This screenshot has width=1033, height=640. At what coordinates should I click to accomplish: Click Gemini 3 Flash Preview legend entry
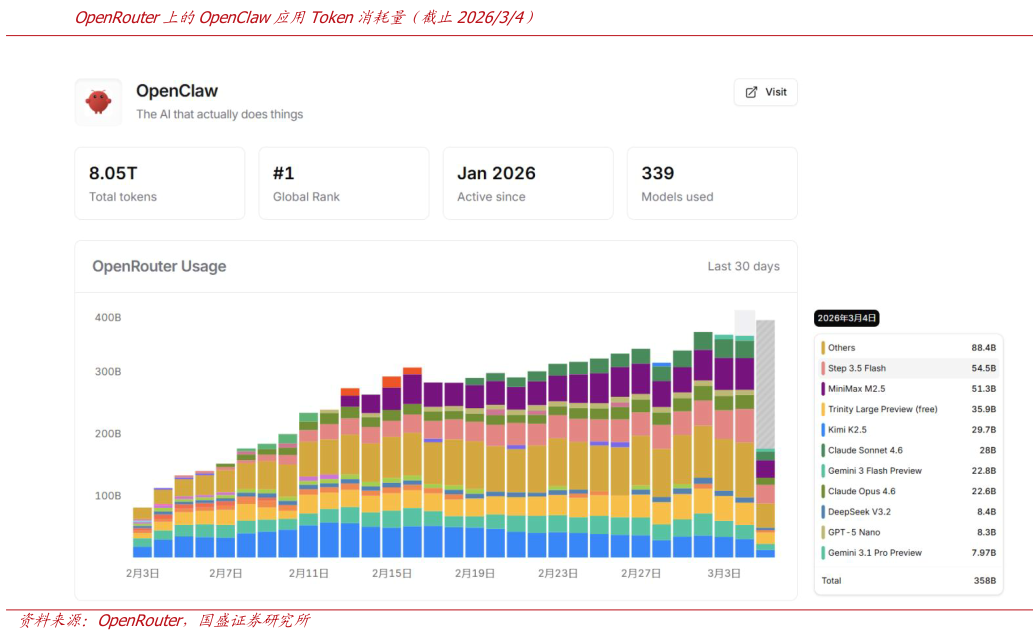pyautogui.click(x=874, y=471)
